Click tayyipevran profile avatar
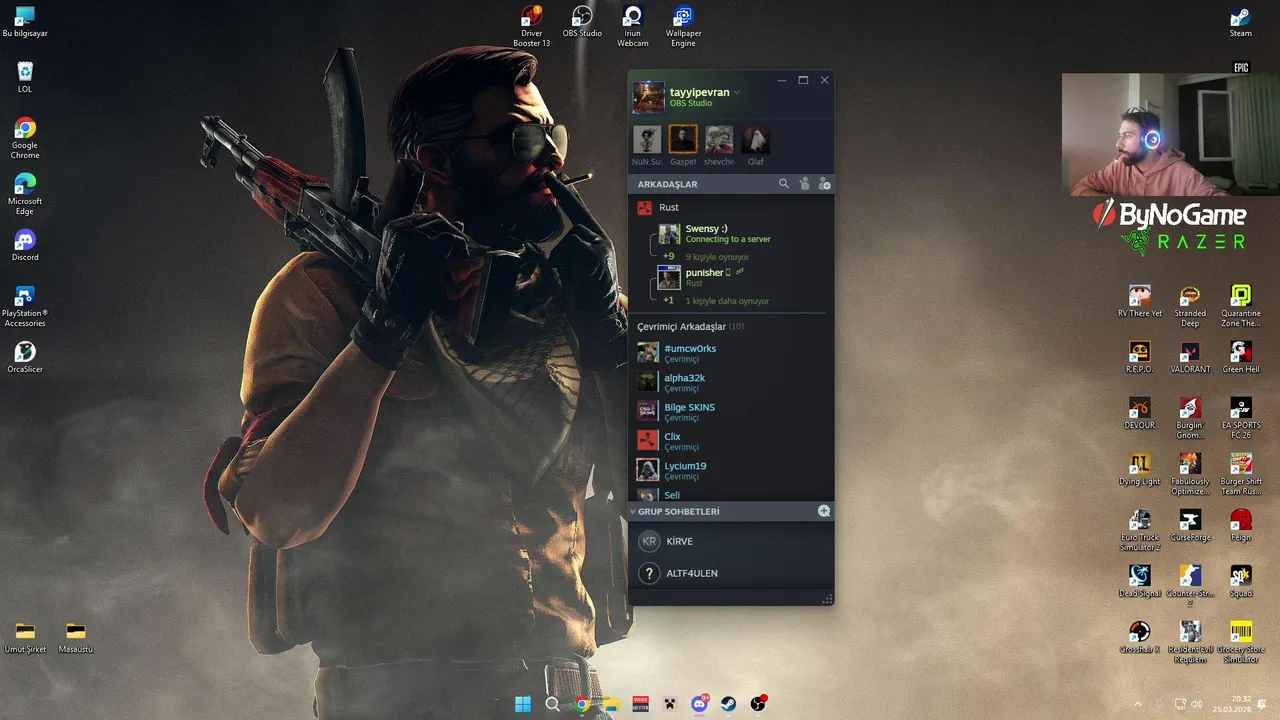 648,97
